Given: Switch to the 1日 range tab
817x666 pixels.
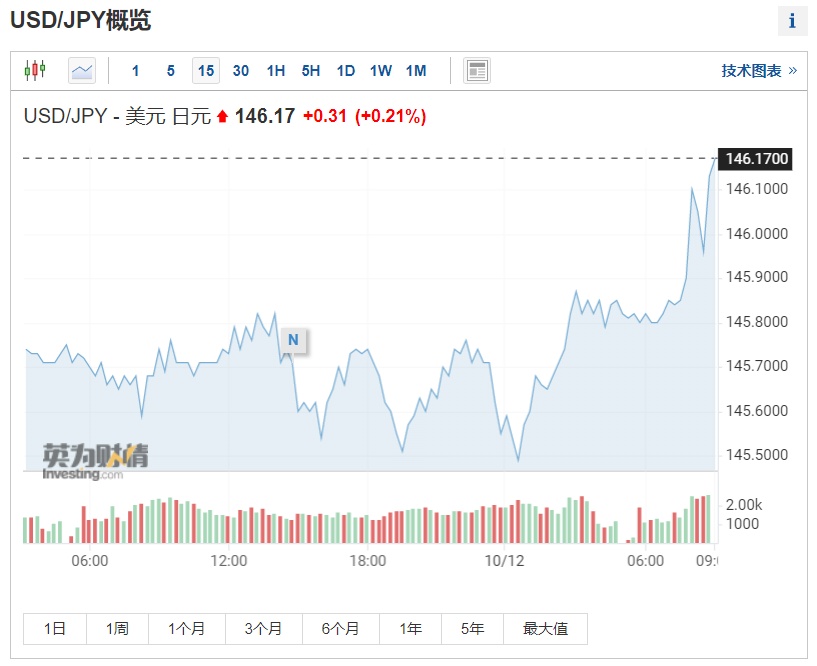Looking at the screenshot, I should 55,629.
